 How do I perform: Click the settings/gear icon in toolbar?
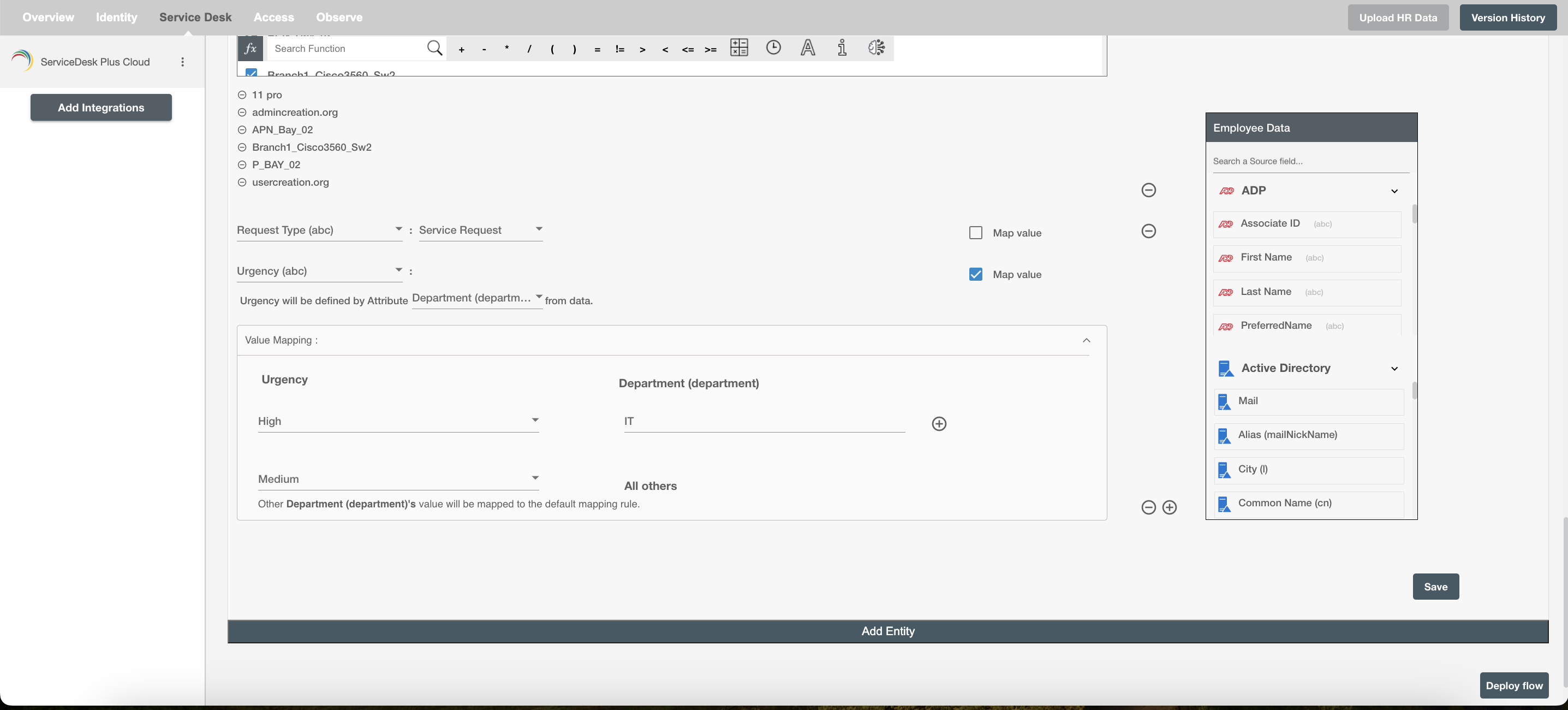click(877, 47)
